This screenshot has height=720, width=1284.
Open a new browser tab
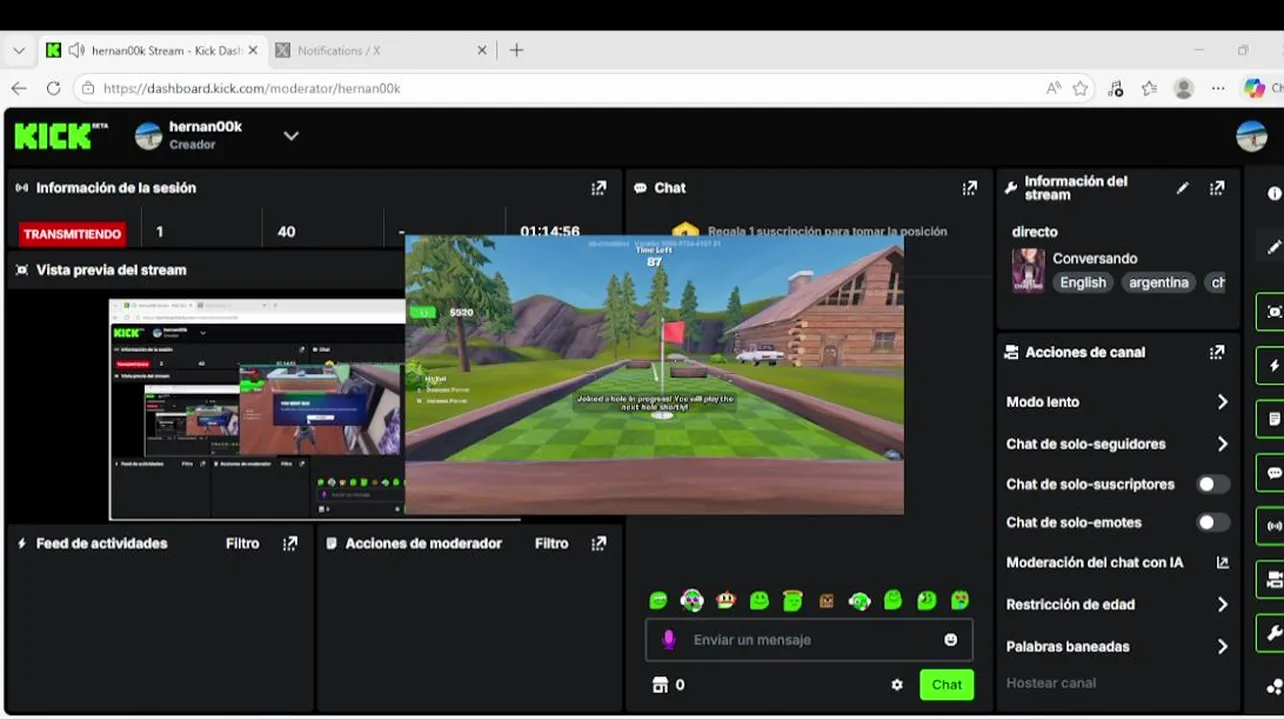pyautogui.click(x=516, y=50)
